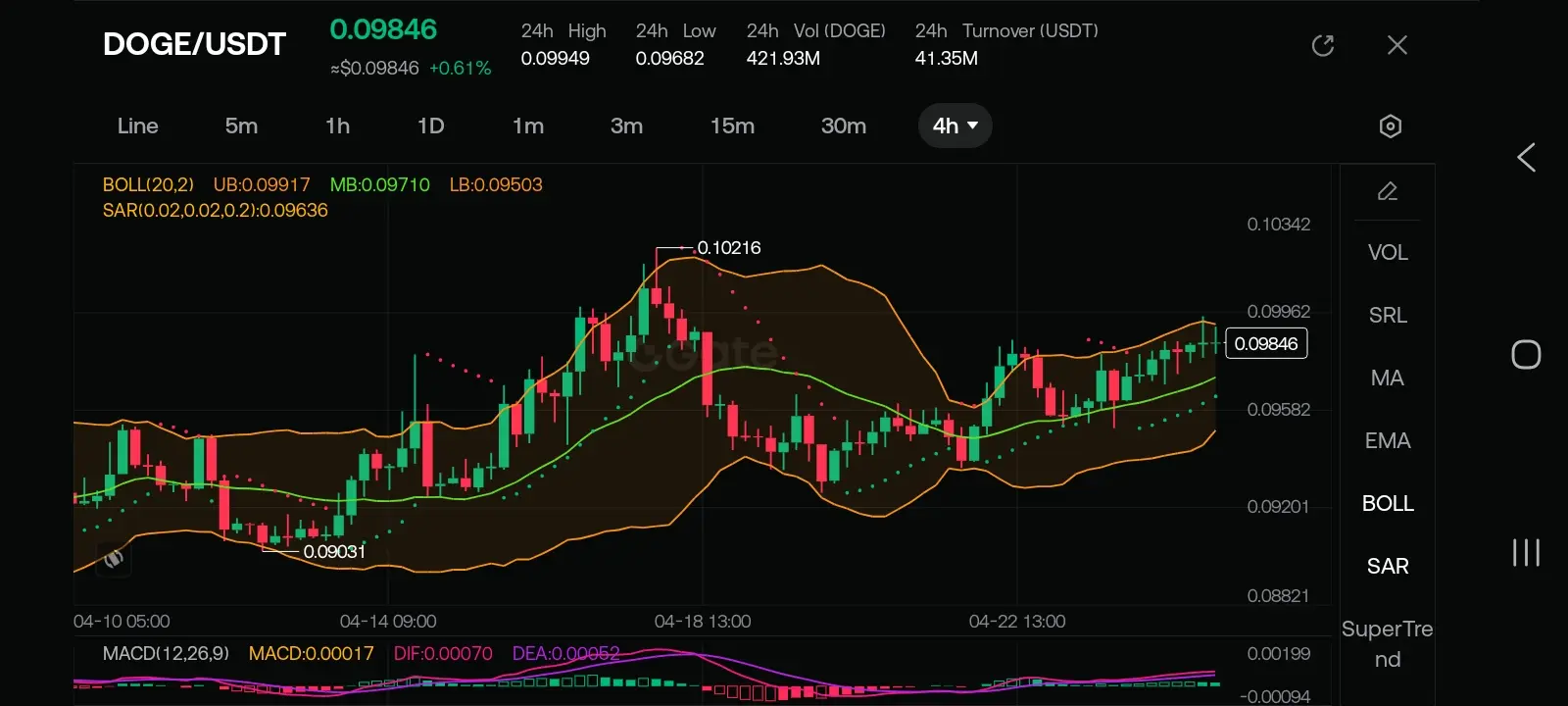The image size is (1568, 706).
Task: Tap the UB:0.09917 upper band value
Action: pyautogui.click(x=262, y=184)
